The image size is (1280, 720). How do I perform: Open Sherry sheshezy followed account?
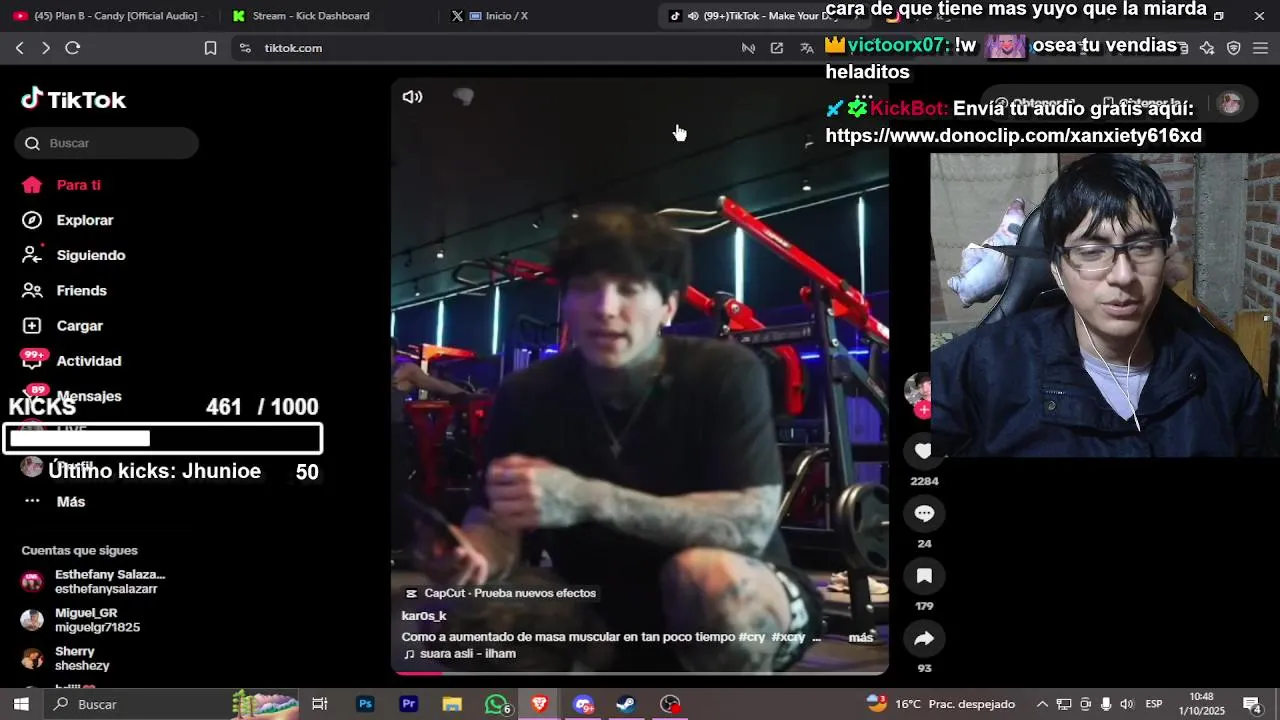66,658
